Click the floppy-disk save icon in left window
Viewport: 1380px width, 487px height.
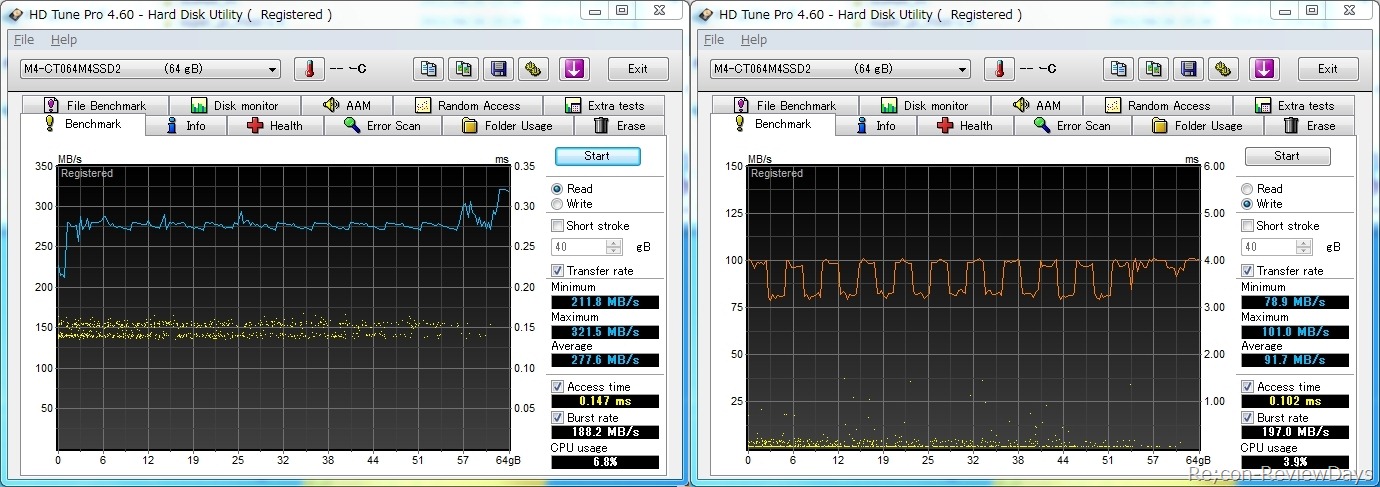(498, 69)
